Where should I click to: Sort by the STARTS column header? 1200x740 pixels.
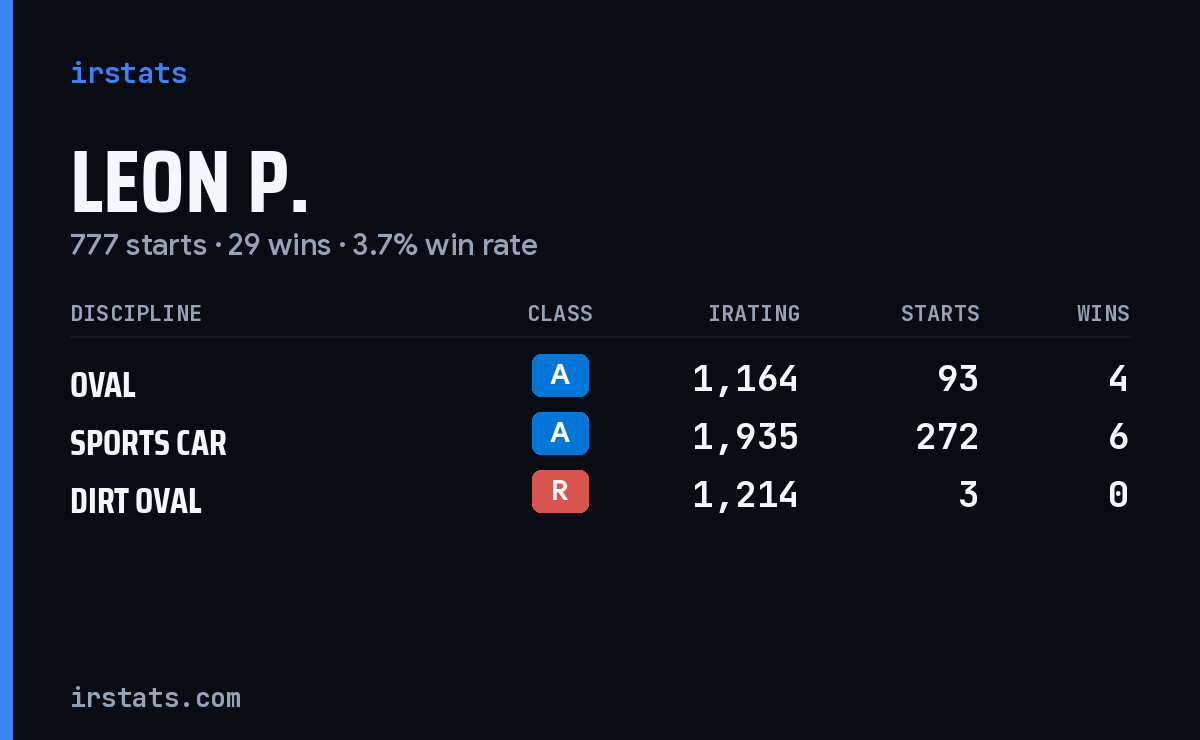940,313
